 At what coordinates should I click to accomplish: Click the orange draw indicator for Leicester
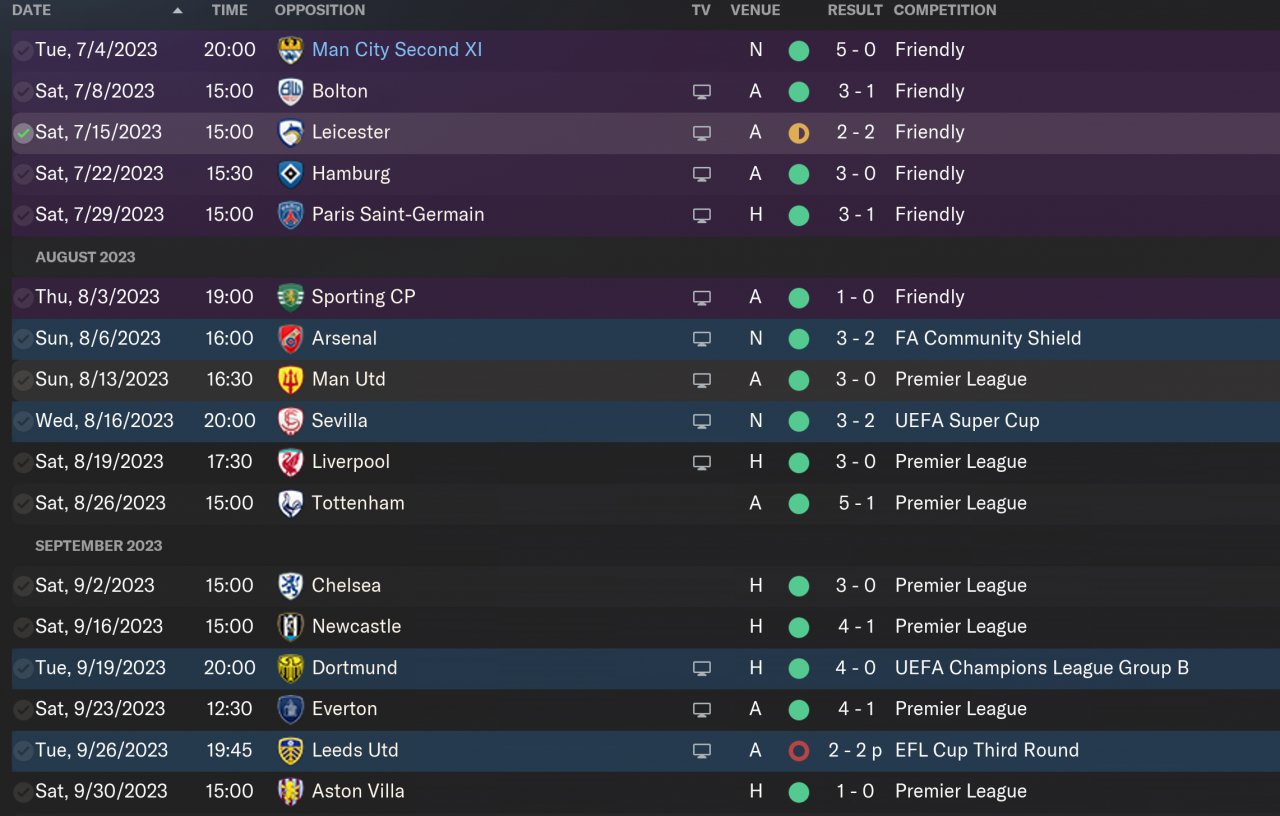(x=798, y=133)
